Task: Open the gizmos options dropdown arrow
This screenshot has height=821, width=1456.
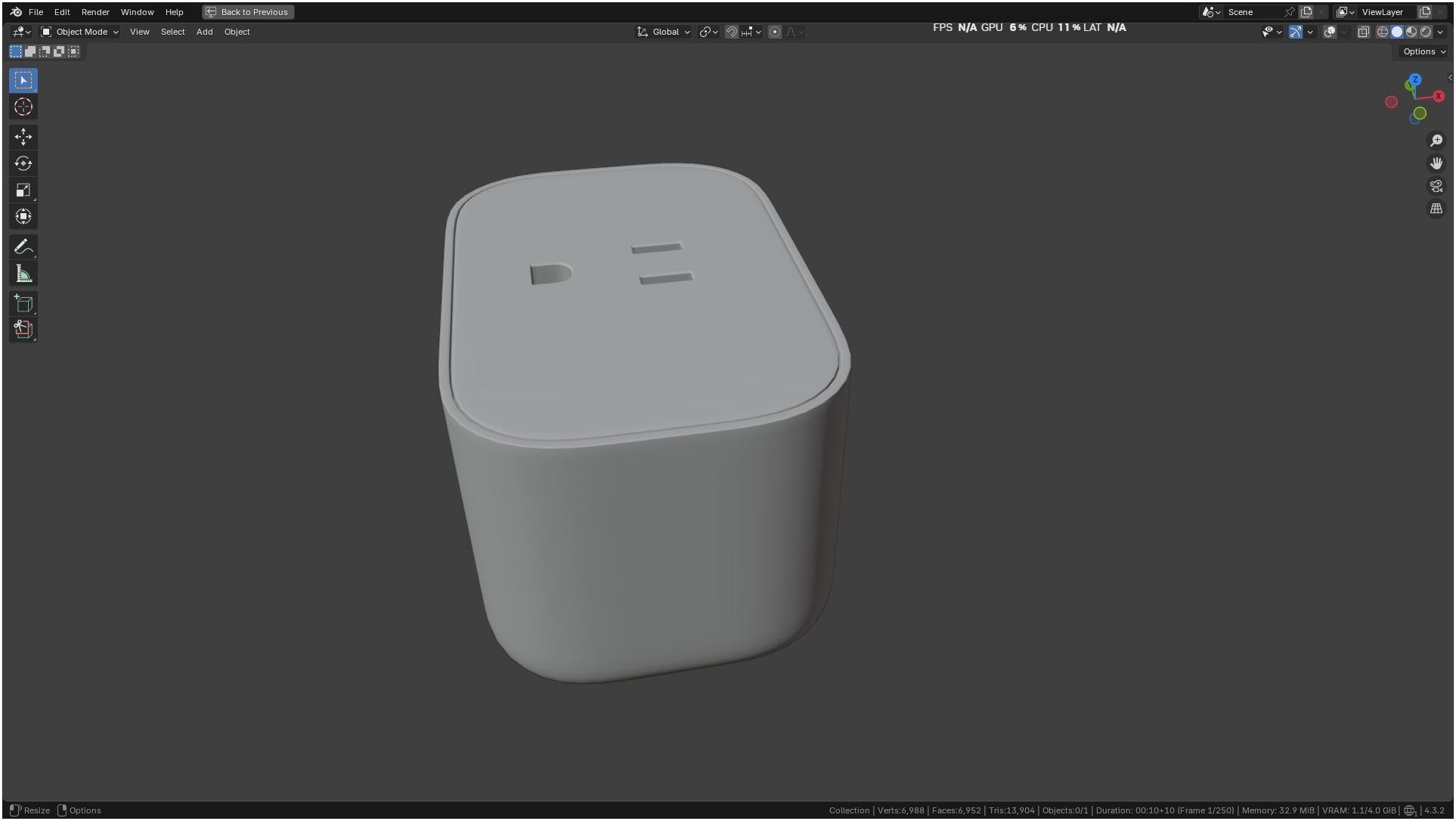Action: 1310,32
